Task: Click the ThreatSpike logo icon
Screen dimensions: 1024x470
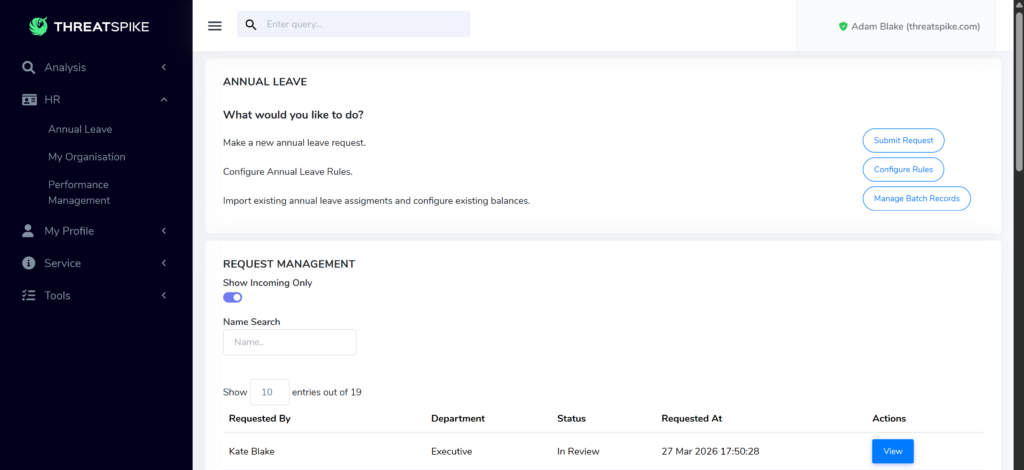Action: (39, 26)
